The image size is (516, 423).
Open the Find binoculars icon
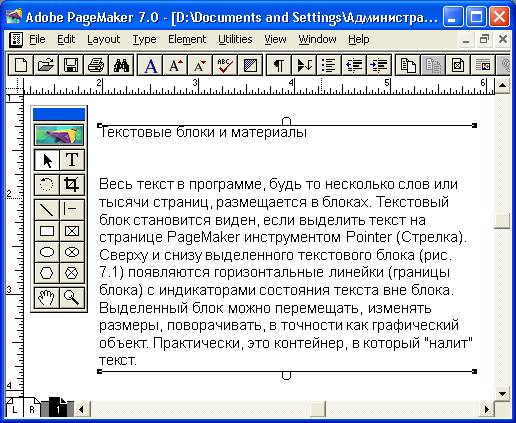tap(121, 65)
